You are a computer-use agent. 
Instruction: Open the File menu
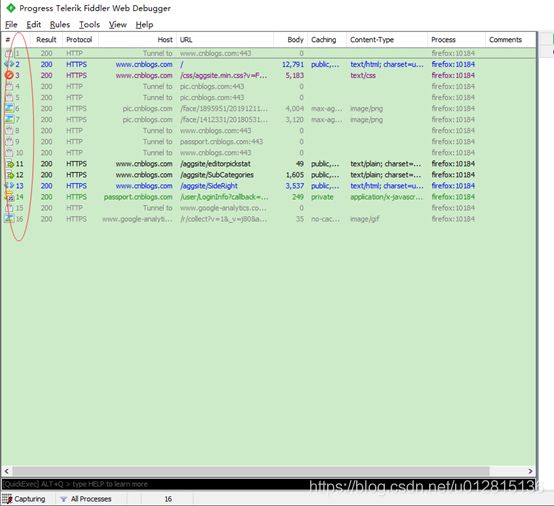11,25
